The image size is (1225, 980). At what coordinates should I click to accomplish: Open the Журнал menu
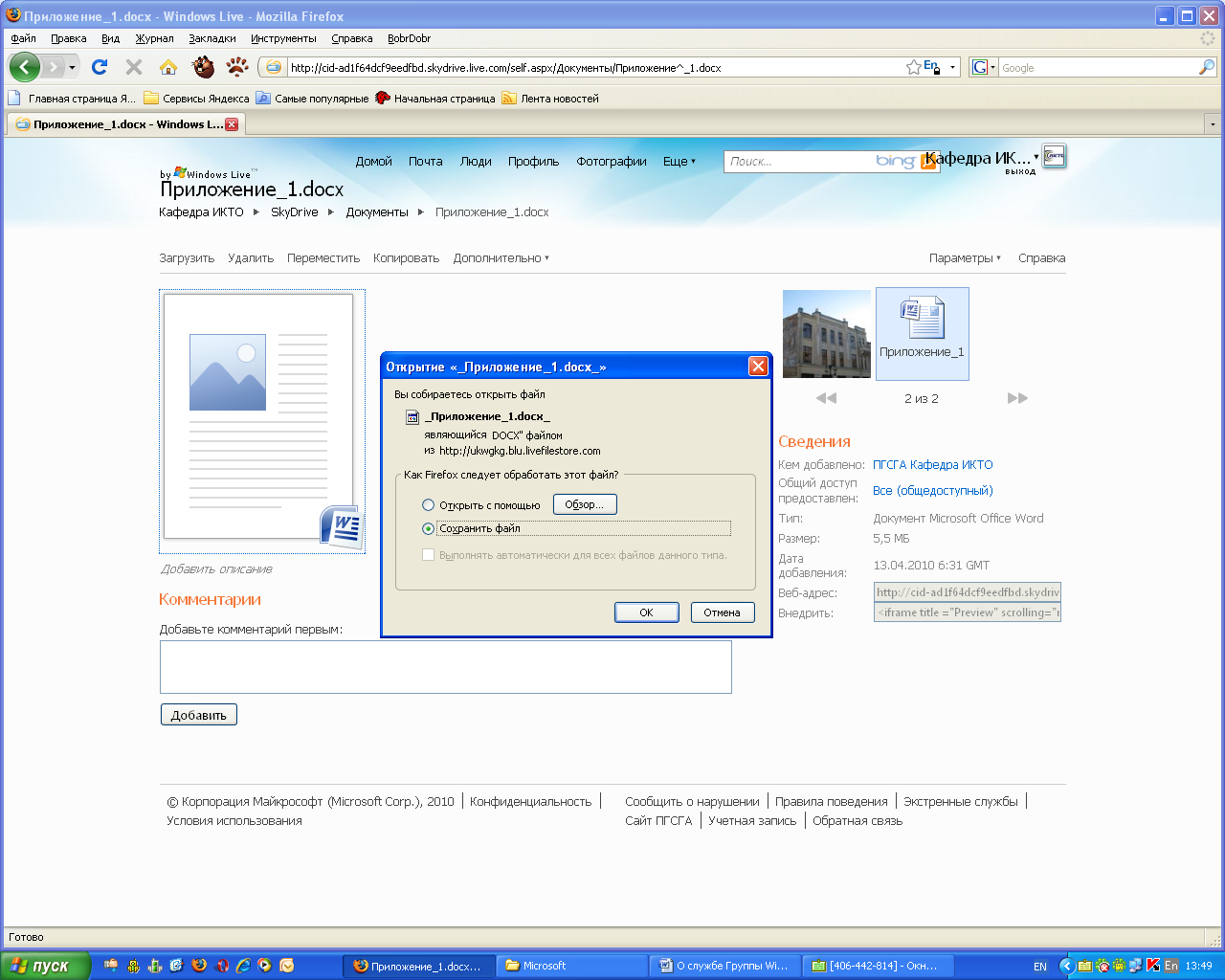[154, 38]
